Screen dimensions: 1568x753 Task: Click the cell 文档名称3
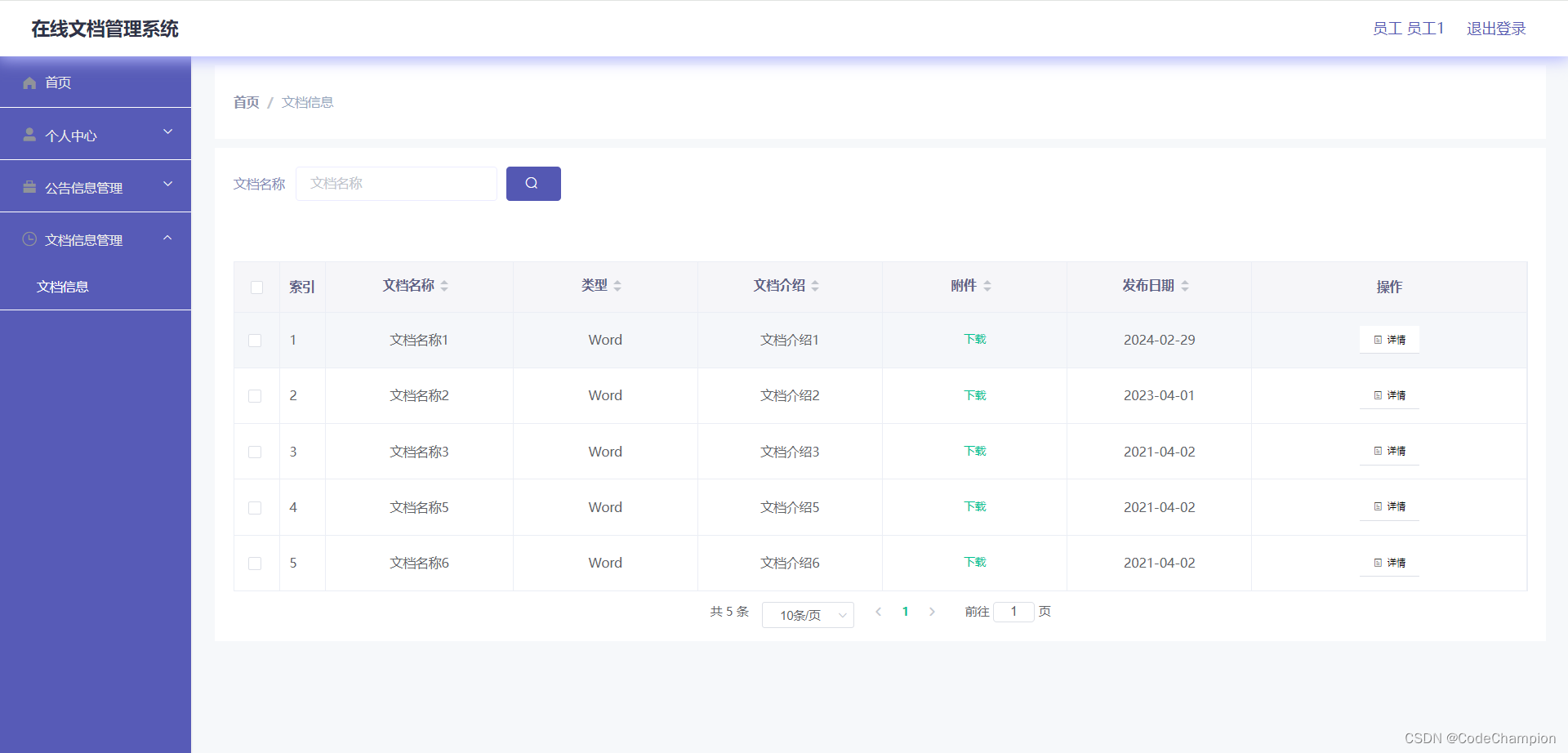pos(419,452)
